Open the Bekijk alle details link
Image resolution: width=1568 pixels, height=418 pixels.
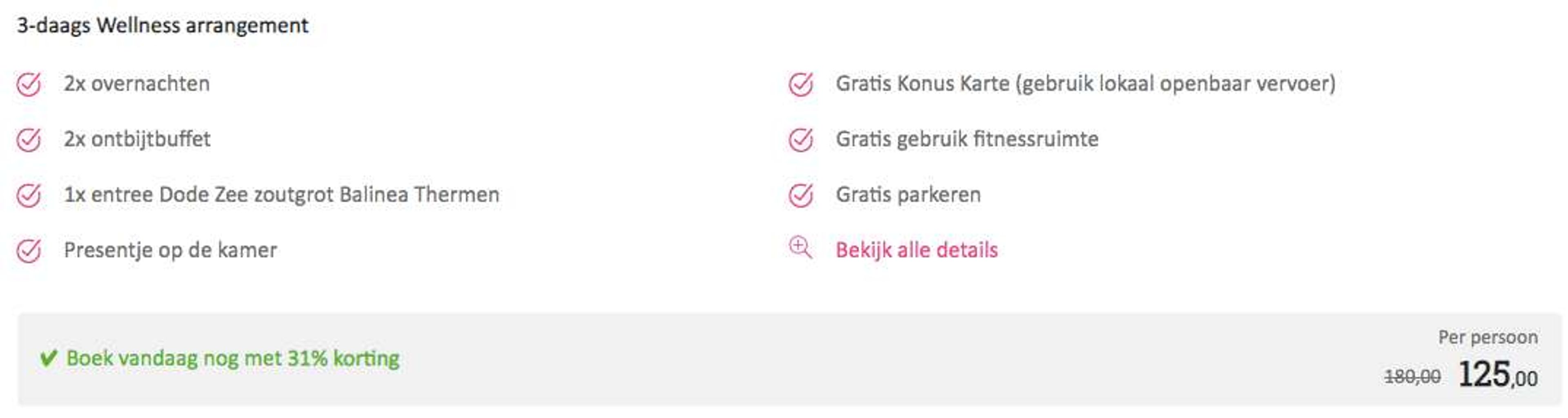tap(917, 250)
